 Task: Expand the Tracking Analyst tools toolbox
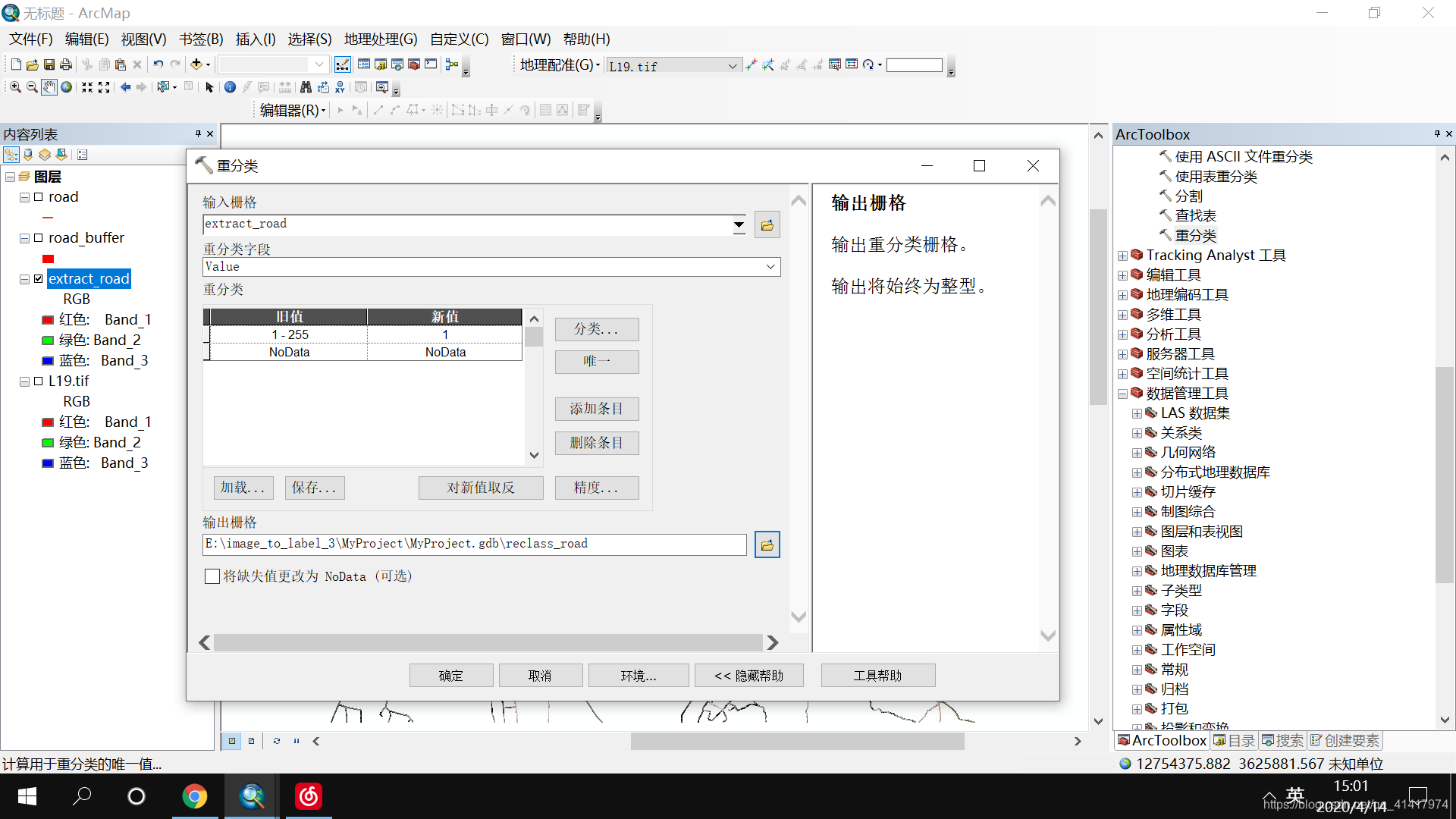1122,256
